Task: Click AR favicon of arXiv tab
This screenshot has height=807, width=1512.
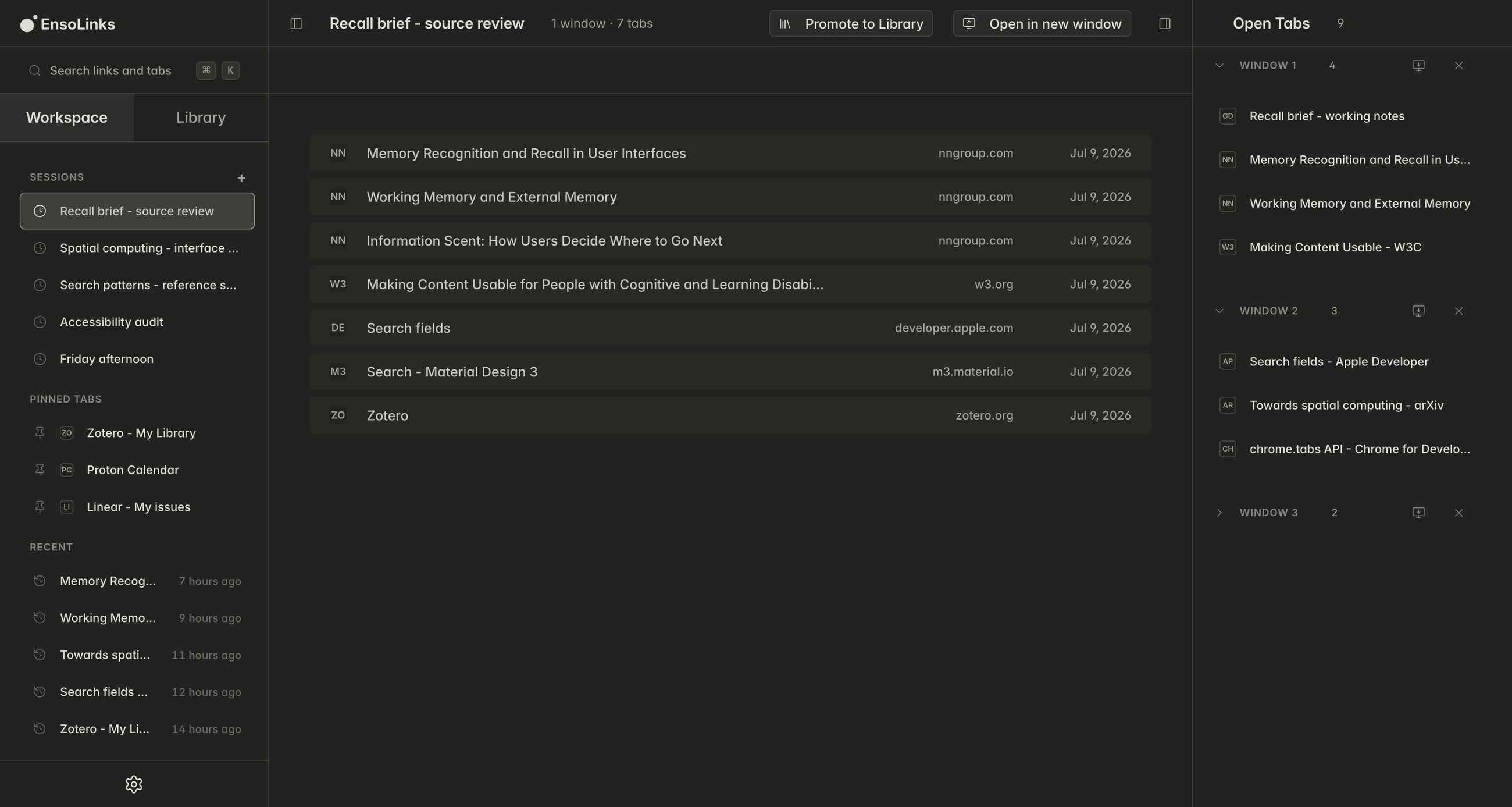Action: [x=1227, y=406]
